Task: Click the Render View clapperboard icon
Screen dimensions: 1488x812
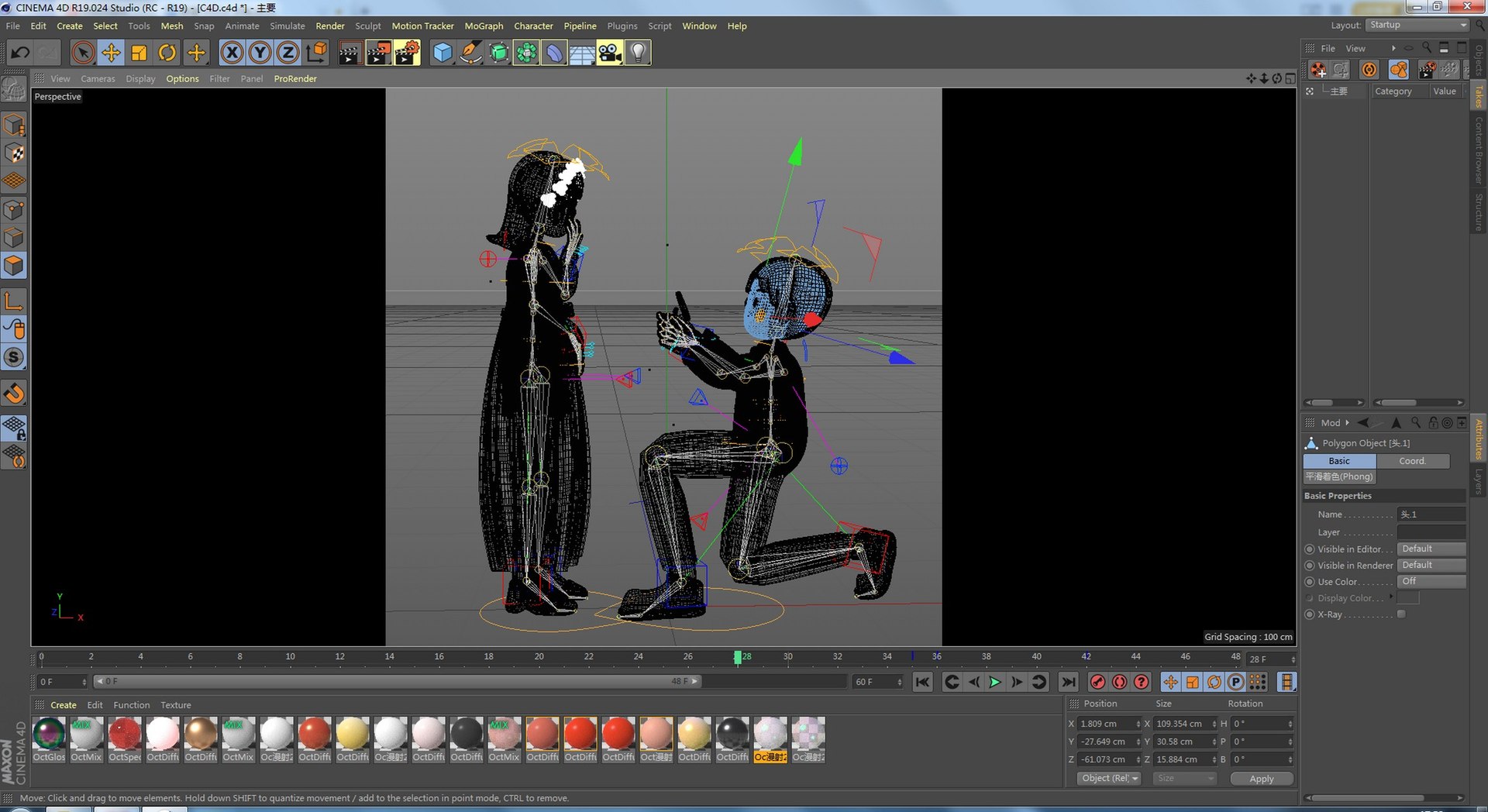Action: tap(350, 53)
